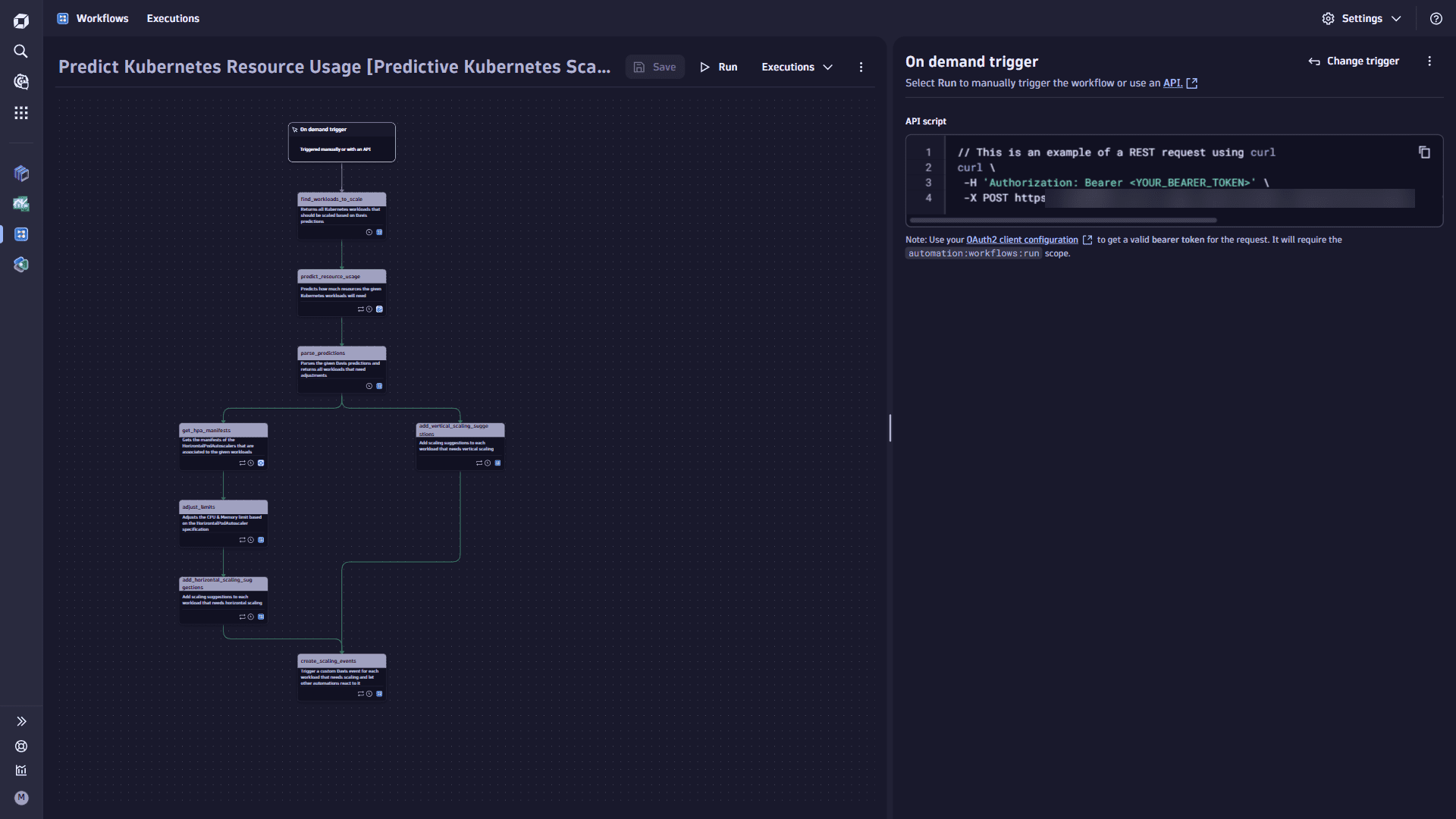Switch to the Workflows tab
This screenshot has height=819, width=1456.
click(93, 18)
